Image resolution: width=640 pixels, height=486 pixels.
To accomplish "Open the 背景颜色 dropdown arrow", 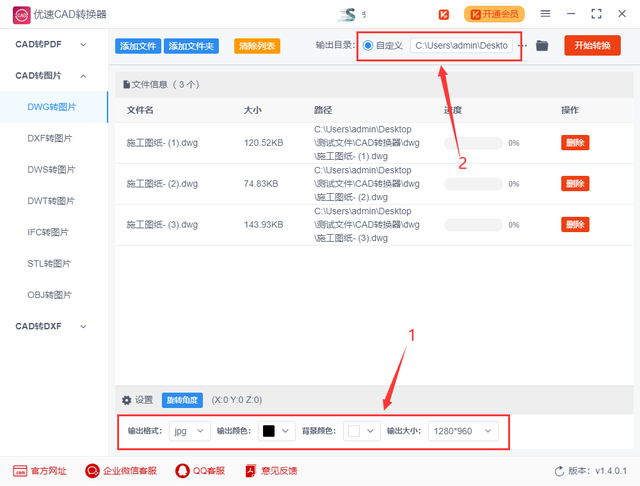I will [370, 431].
